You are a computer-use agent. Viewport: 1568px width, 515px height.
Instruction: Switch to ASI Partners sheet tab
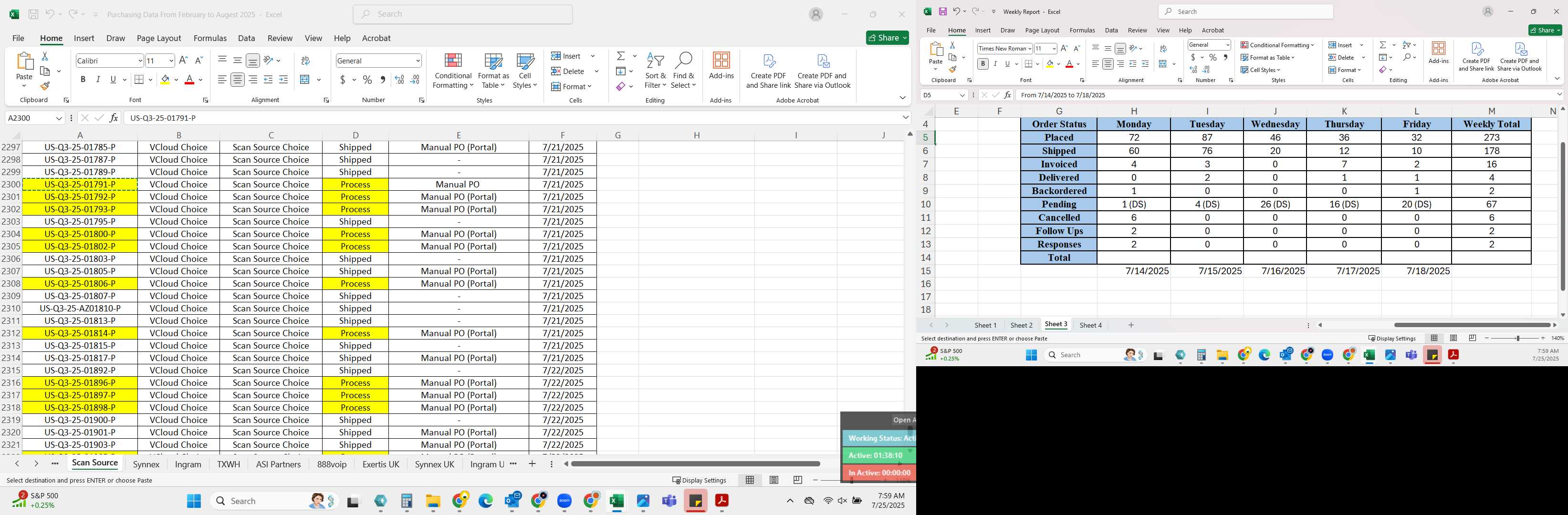(x=278, y=464)
